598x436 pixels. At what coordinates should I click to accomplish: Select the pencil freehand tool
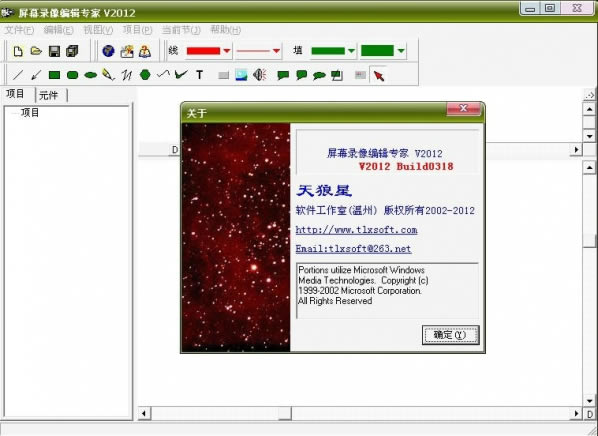[108, 75]
